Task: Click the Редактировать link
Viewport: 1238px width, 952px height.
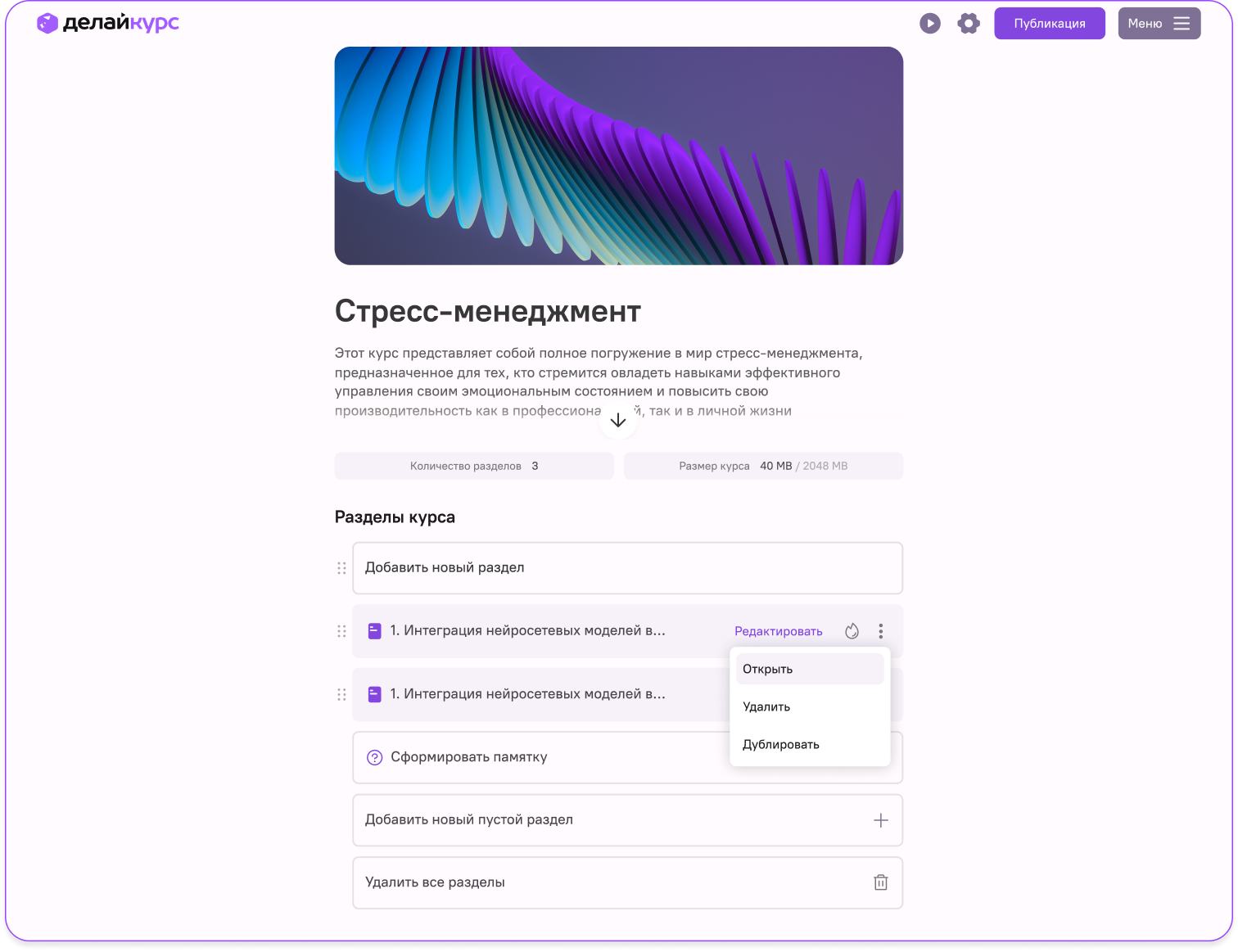Action: click(779, 631)
